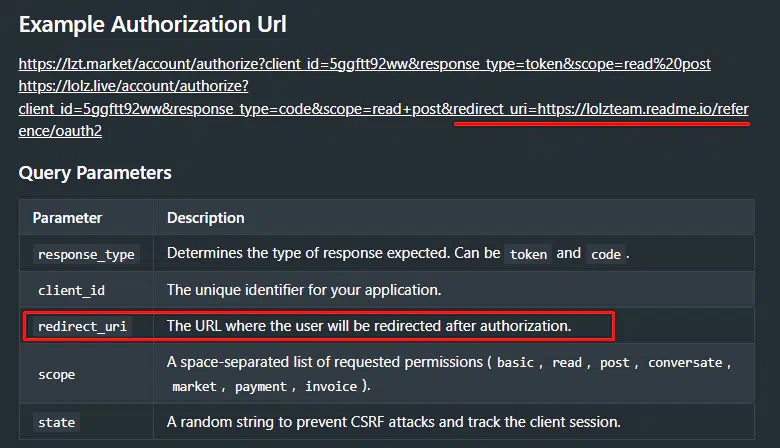Click the state CSRF description text

393,421
